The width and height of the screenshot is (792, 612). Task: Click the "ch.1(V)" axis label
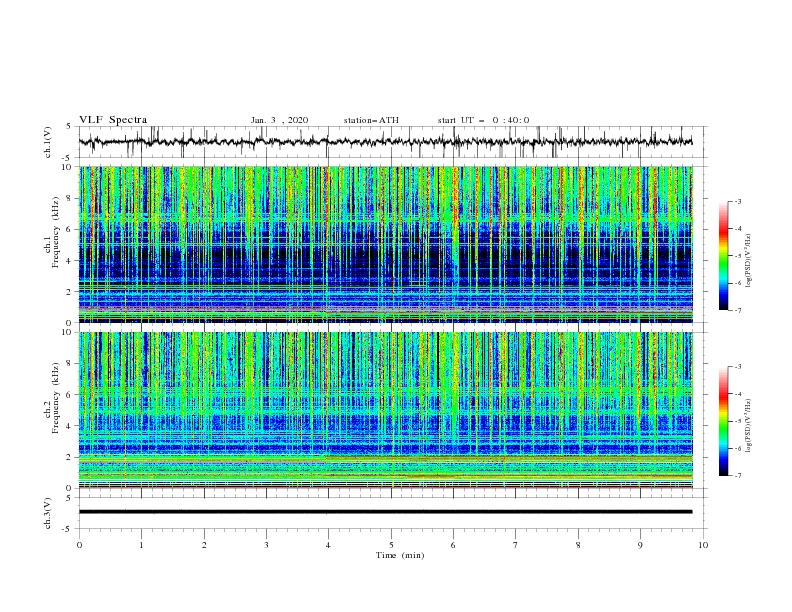[x=48, y=142]
